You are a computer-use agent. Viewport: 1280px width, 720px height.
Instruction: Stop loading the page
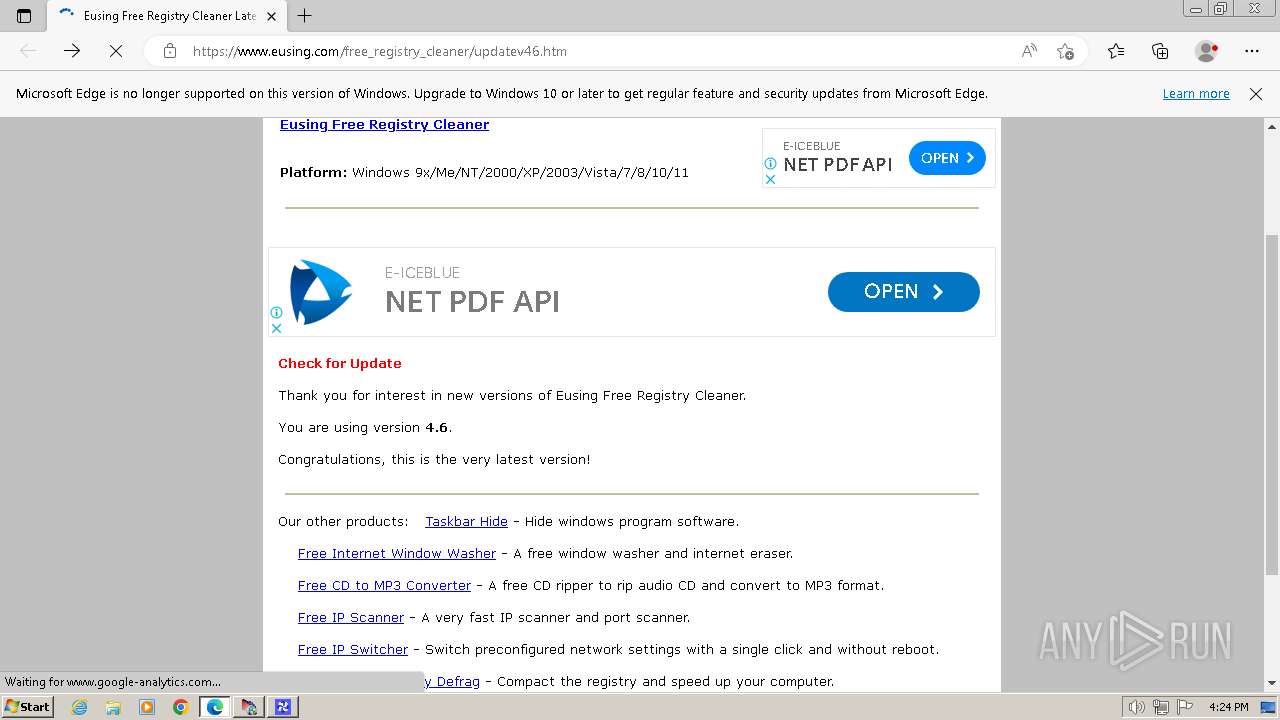[x=116, y=51]
